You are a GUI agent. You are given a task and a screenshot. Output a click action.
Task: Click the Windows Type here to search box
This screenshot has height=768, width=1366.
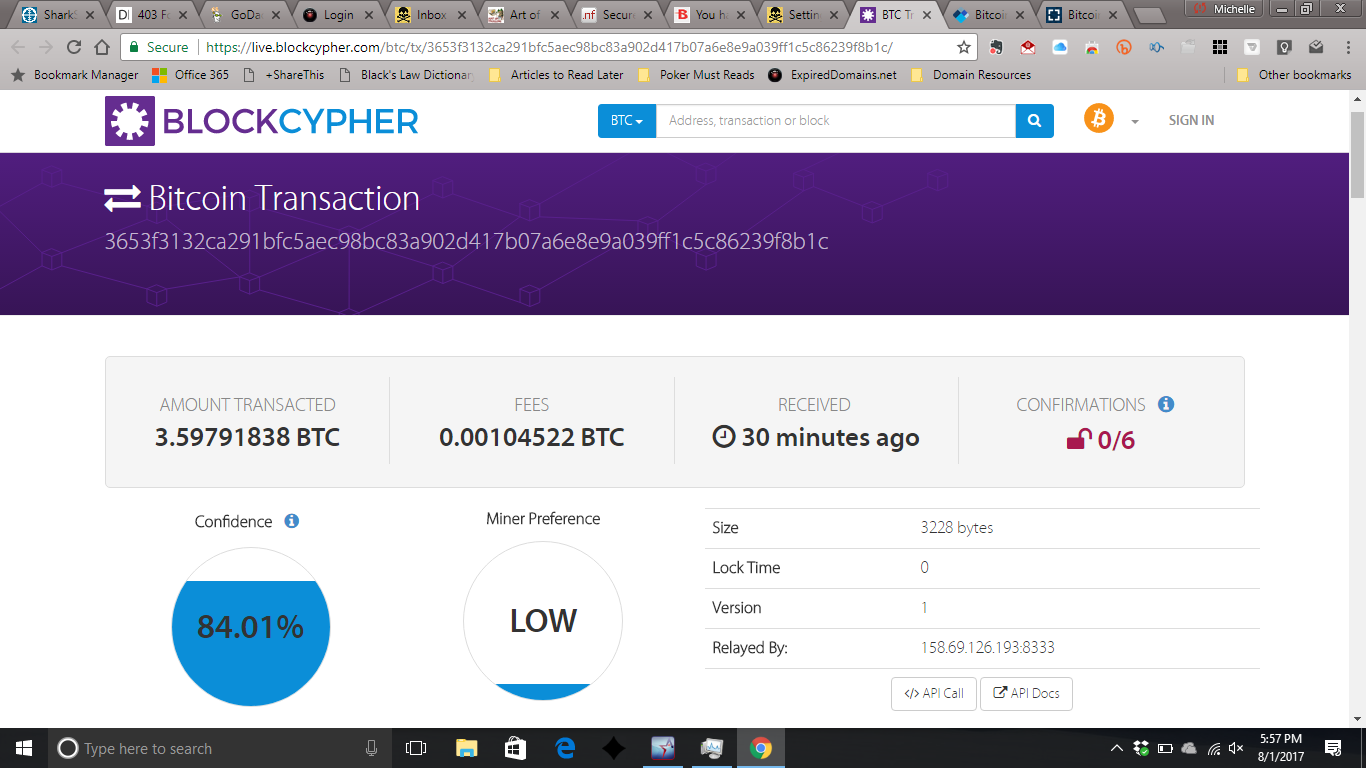click(x=220, y=748)
